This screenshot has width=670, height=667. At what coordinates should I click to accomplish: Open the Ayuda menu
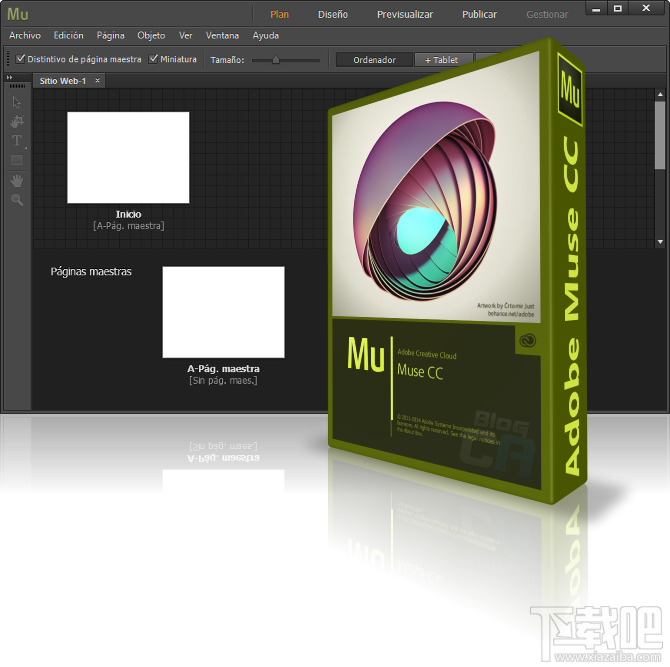pyautogui.click(x=265, y=35)
